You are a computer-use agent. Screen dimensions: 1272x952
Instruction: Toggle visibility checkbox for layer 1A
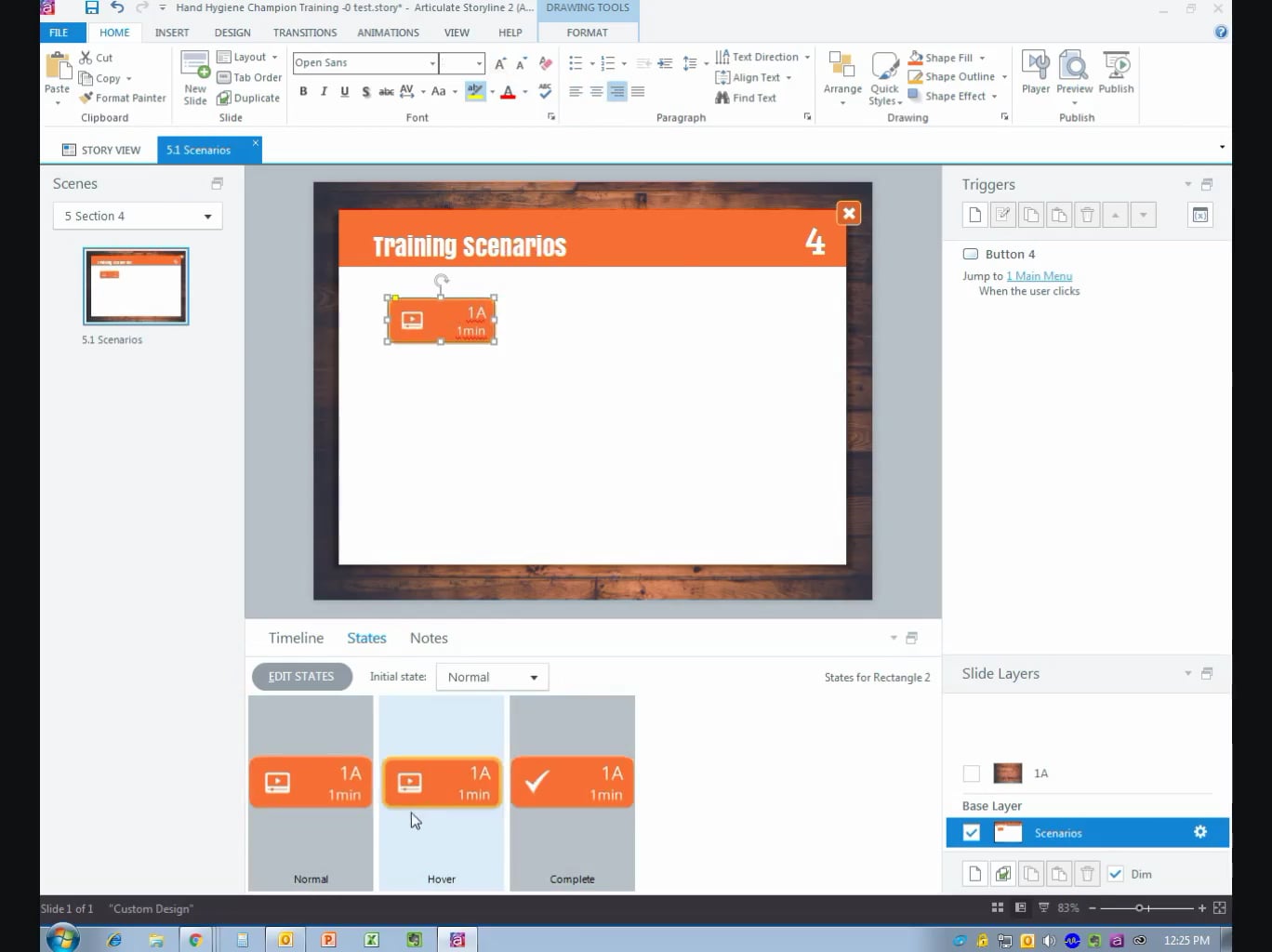point(972,773)
